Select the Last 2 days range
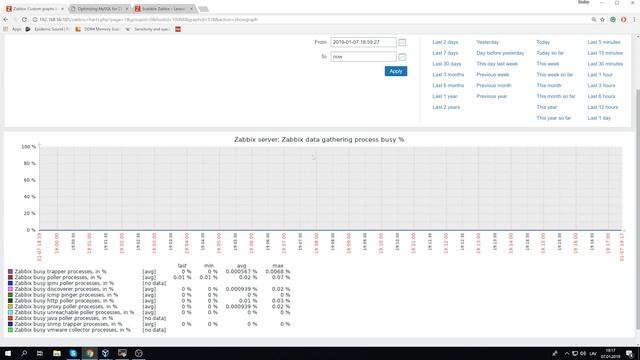Image resolution: width=640 pixels, height=360 pixels. point(445,42)
